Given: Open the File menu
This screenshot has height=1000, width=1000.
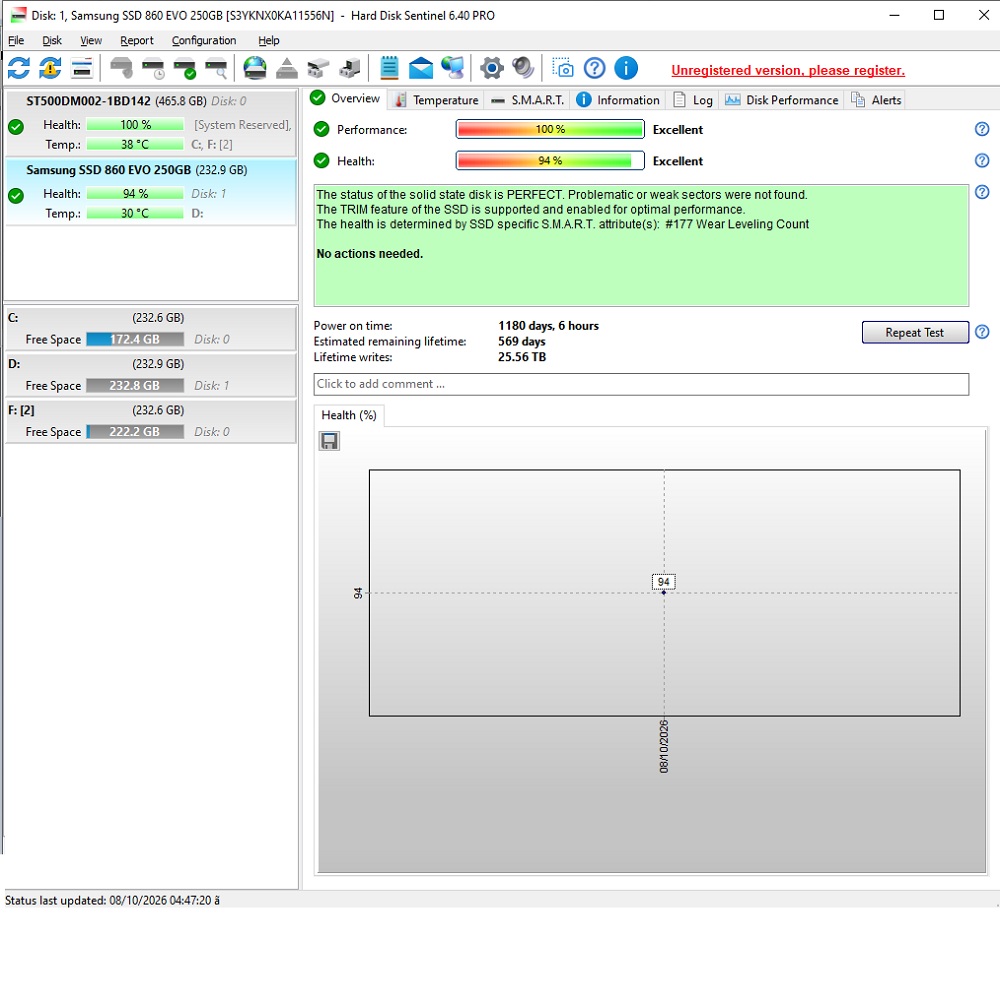Looking at the screenshot, I should [16, 40].
